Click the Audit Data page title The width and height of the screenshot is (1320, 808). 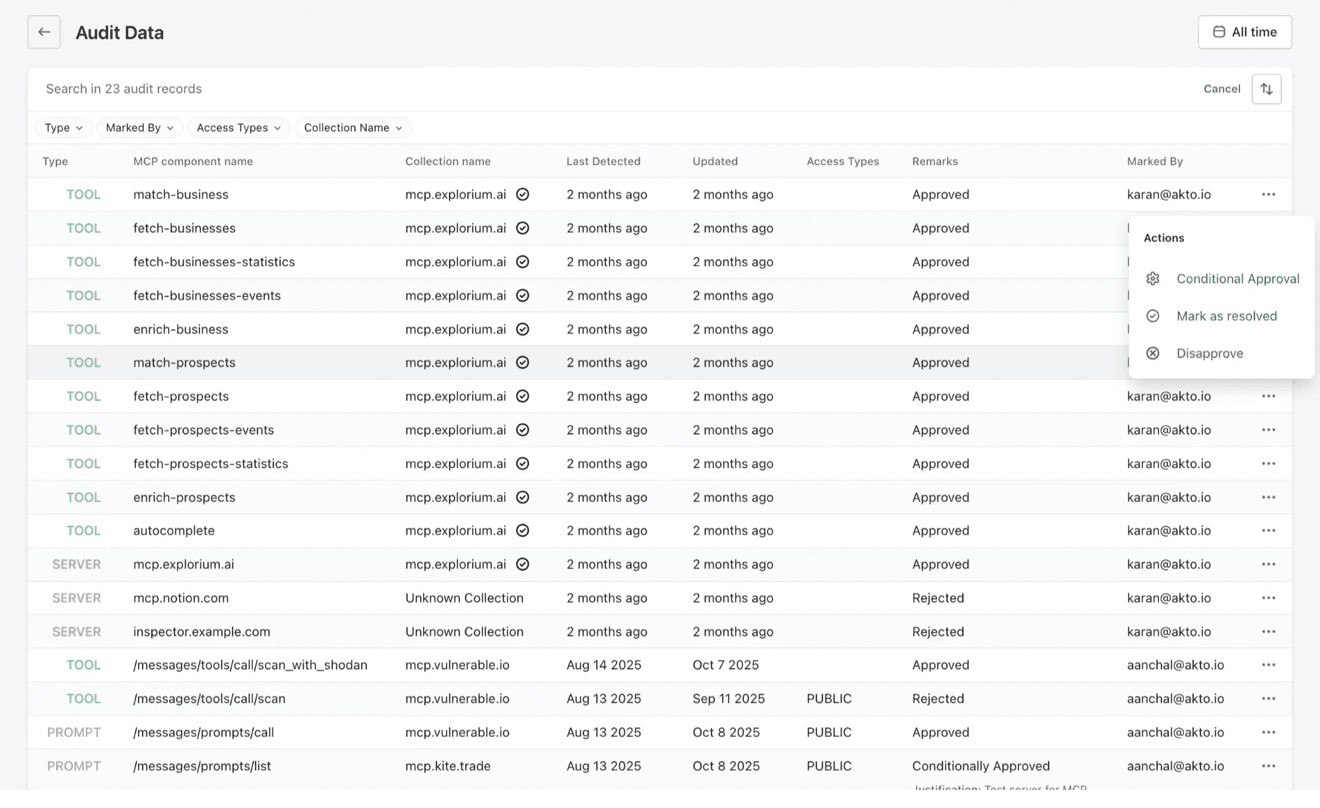point(120,32)
